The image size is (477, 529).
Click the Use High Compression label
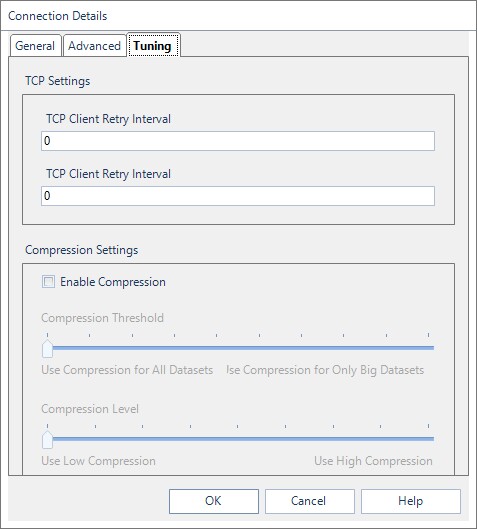click(x=373, y=461)
